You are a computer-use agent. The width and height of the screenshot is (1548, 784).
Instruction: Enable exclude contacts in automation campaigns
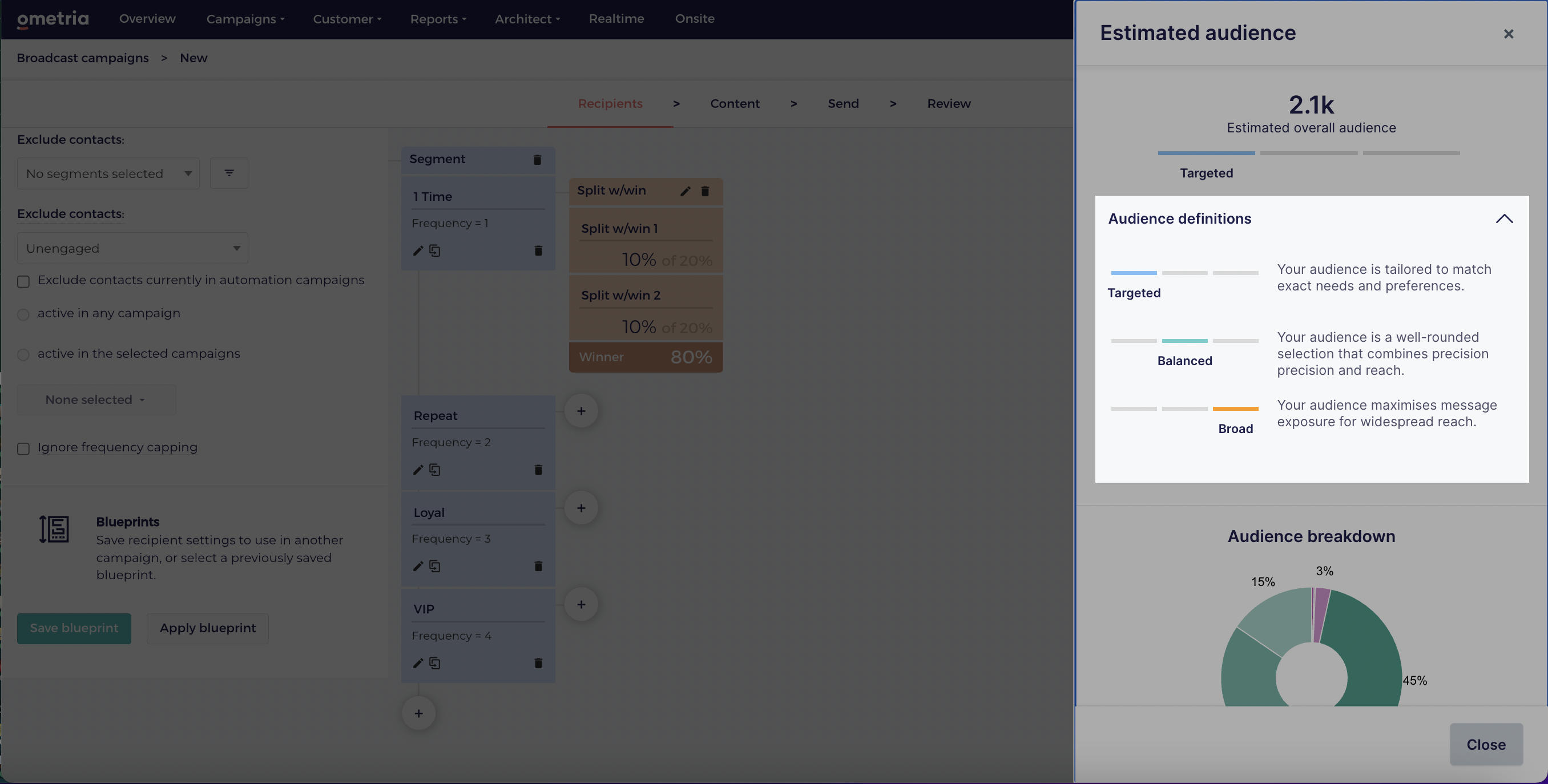coord(23,281)
